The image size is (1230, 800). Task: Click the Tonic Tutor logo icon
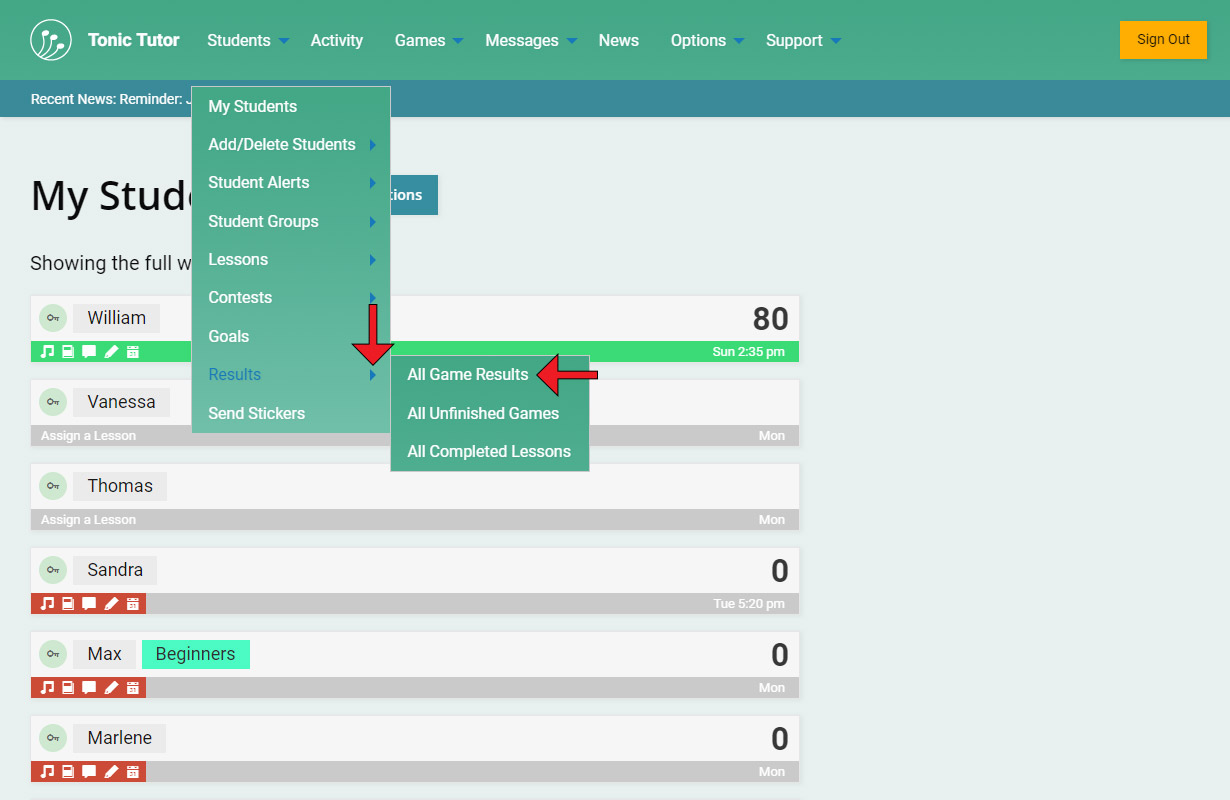[x=51, y=40]
